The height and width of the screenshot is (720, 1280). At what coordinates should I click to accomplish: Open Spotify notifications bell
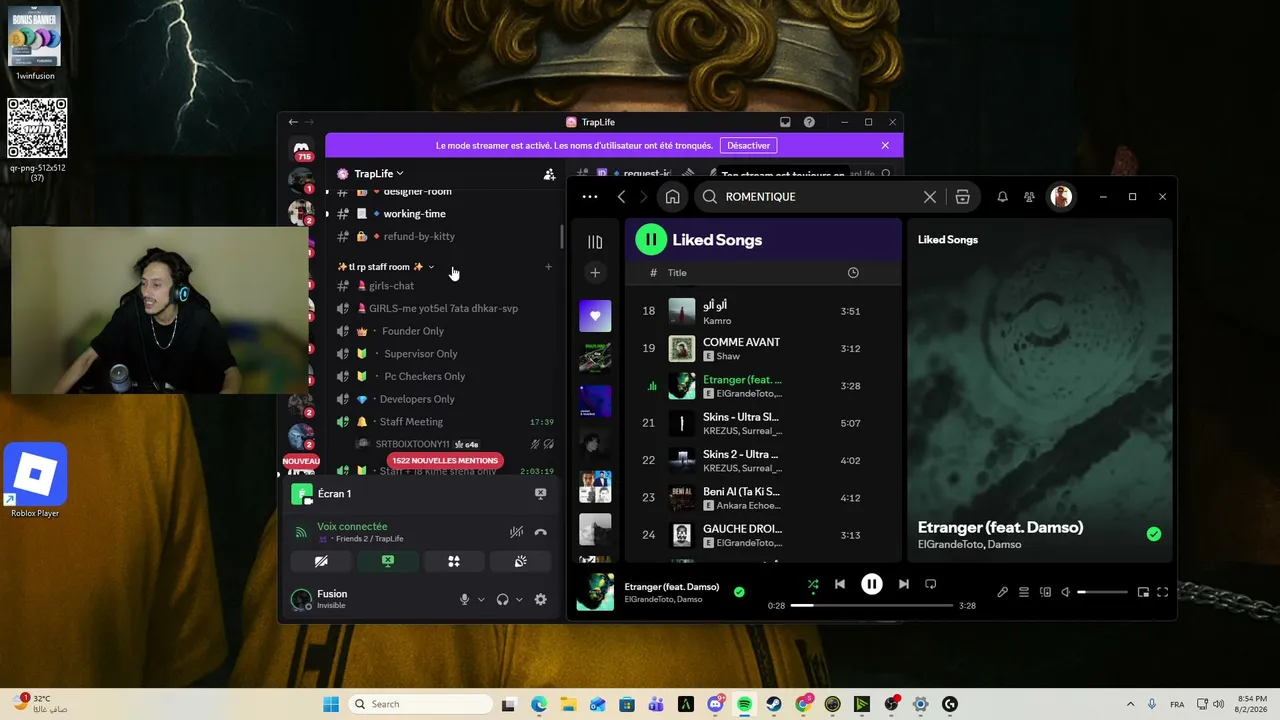(x=1002, y=197)
